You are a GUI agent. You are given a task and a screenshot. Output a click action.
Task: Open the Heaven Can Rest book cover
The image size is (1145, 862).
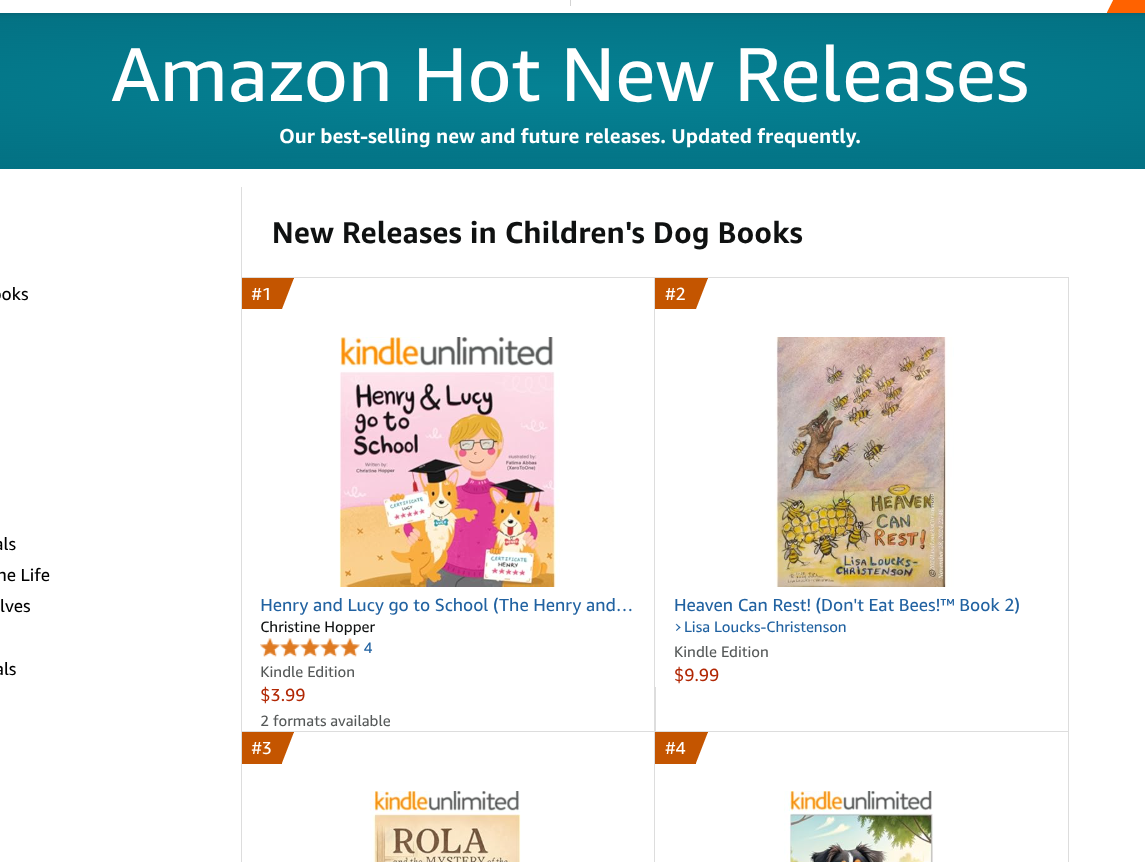point(861,462)
